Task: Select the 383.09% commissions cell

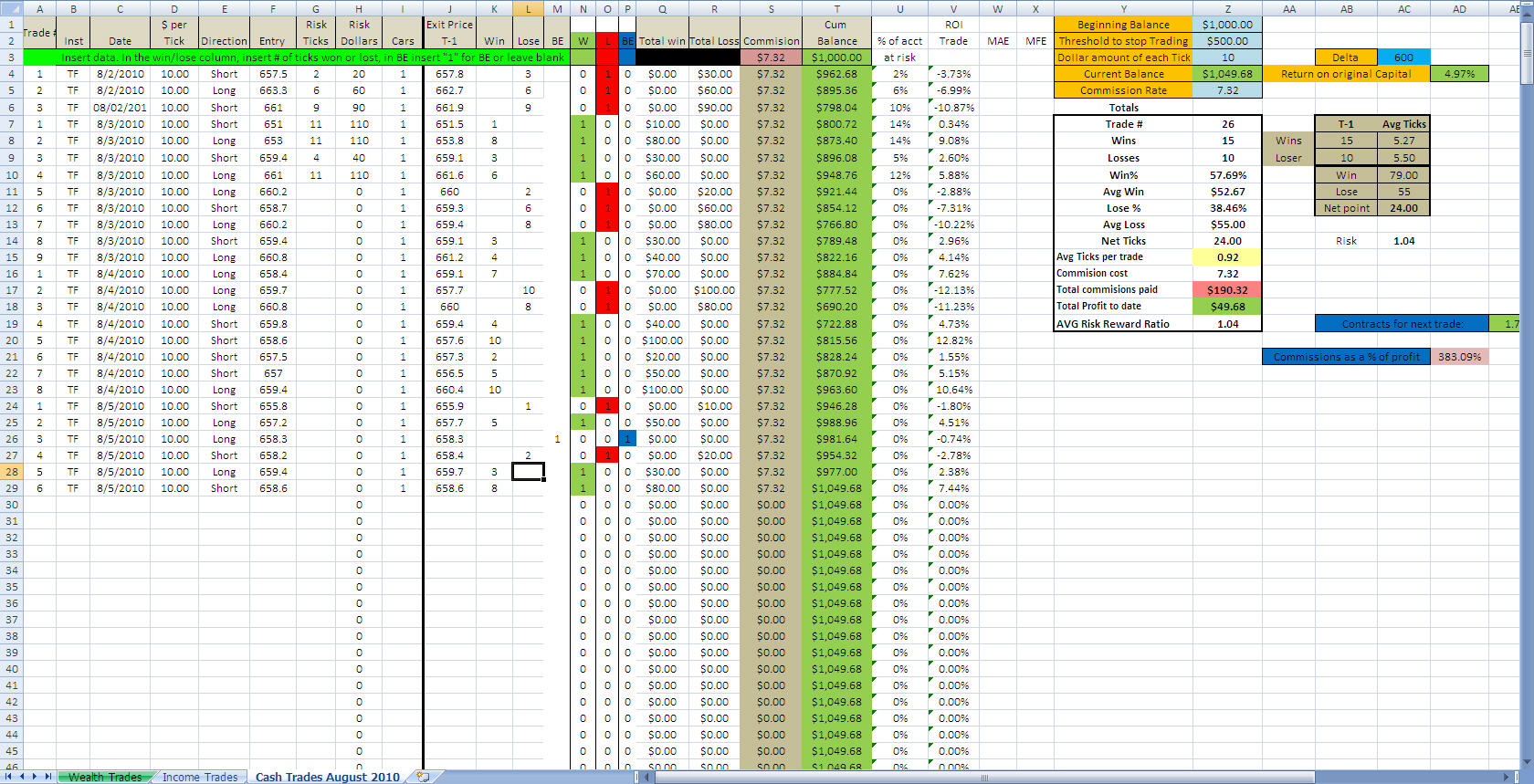Action: (1459, 357)
